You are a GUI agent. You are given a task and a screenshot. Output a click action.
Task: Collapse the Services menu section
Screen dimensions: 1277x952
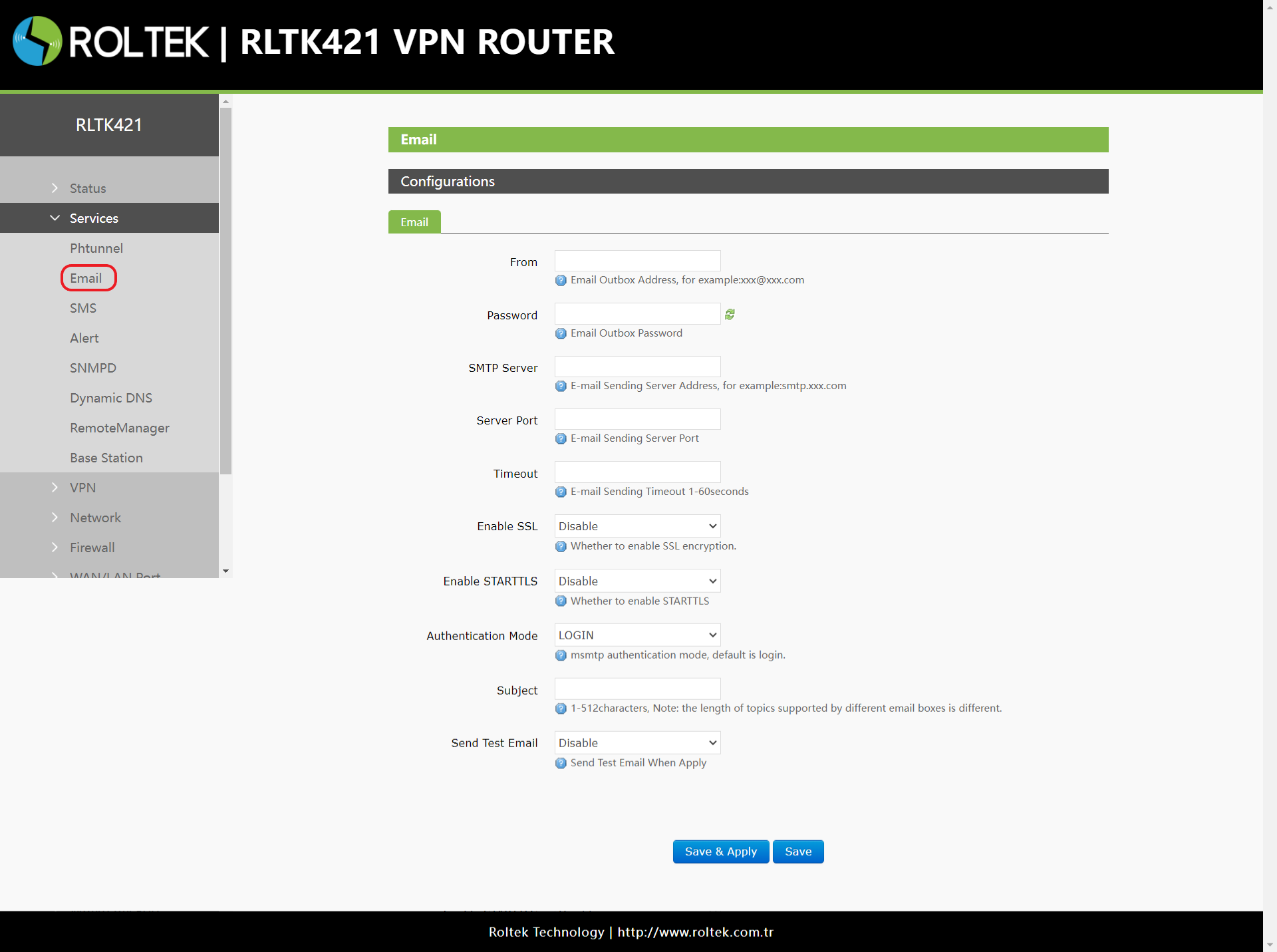tap(93, 218)
